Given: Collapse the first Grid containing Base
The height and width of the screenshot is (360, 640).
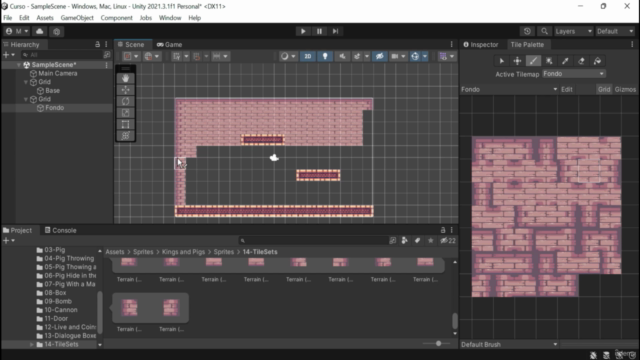Looking at the screenshot, I should pyautogui.click(x=26, y=82).
